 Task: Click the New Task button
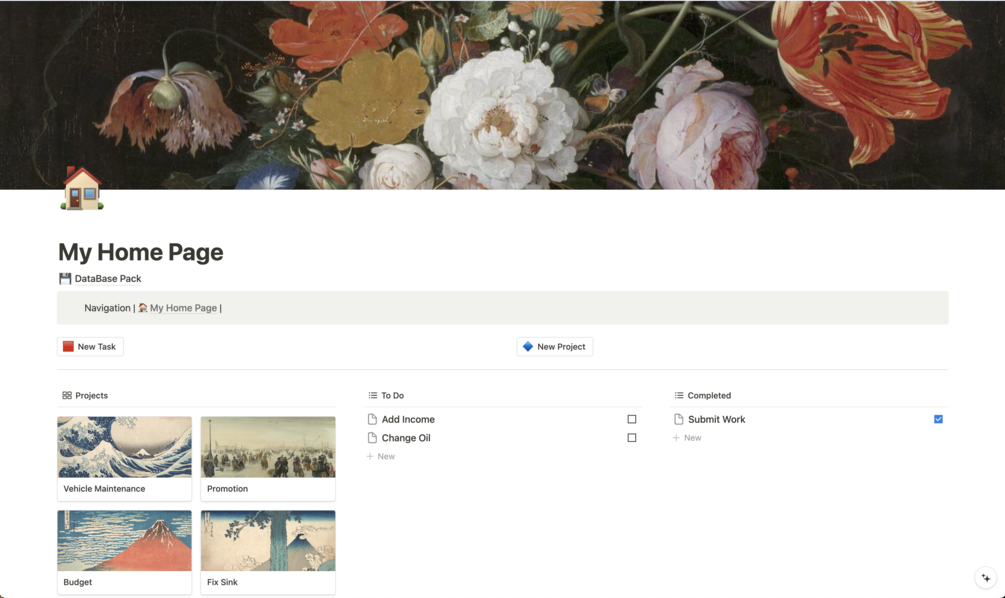(x=90, y=346)
